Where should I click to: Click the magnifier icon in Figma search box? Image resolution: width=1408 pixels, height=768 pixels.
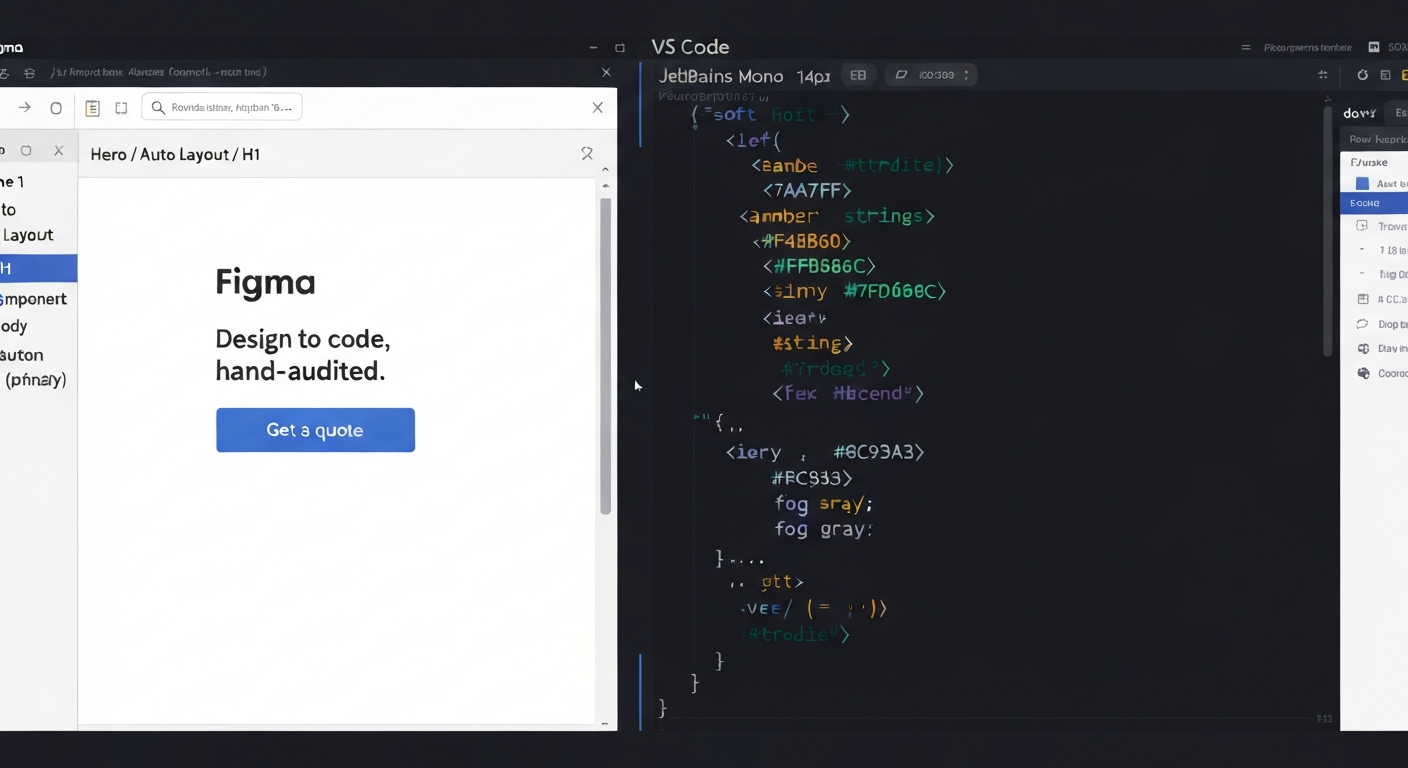[158, 108]
